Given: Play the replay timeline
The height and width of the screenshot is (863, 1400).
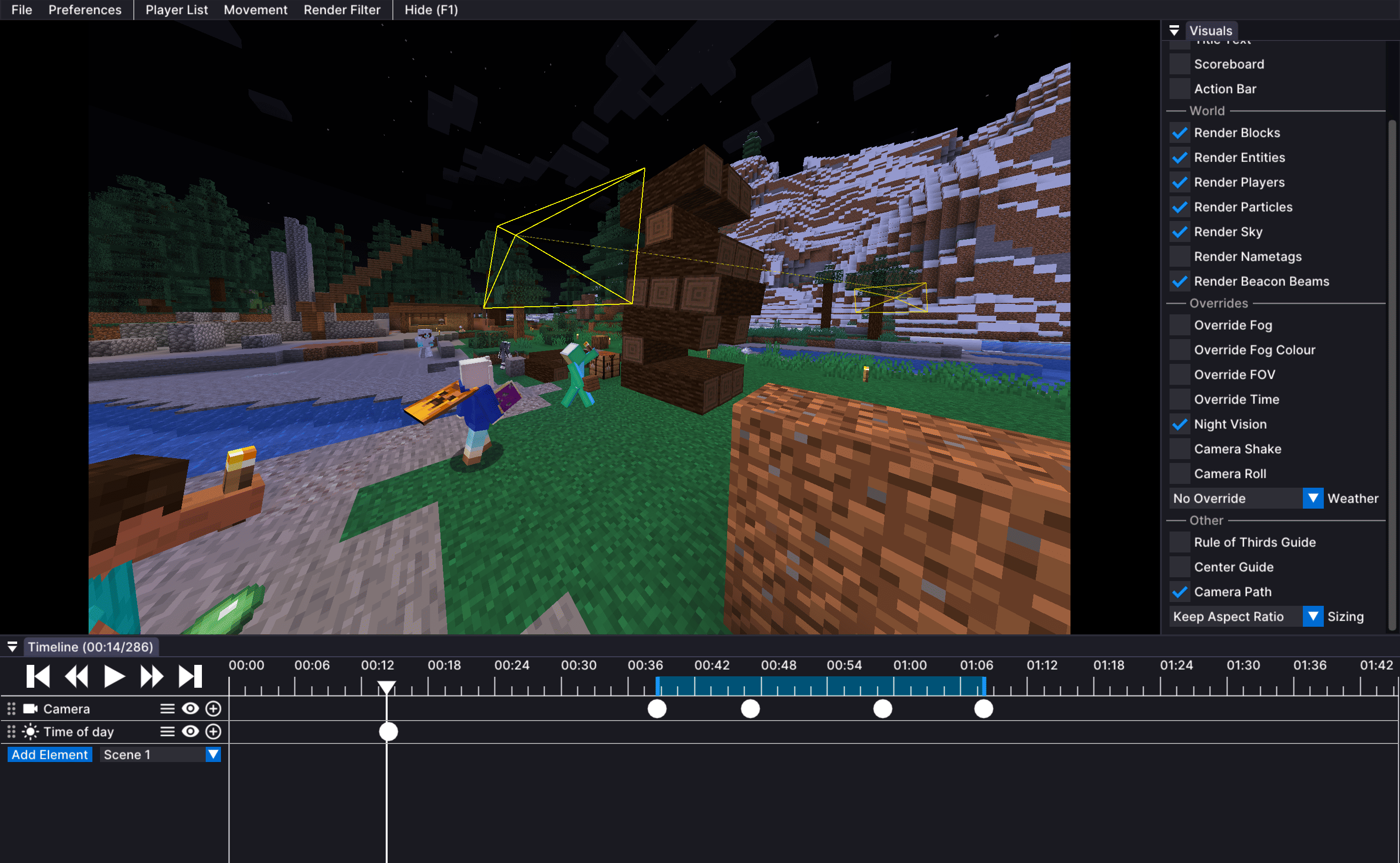Looking at the screenshot, I should (x=114, y=676).
